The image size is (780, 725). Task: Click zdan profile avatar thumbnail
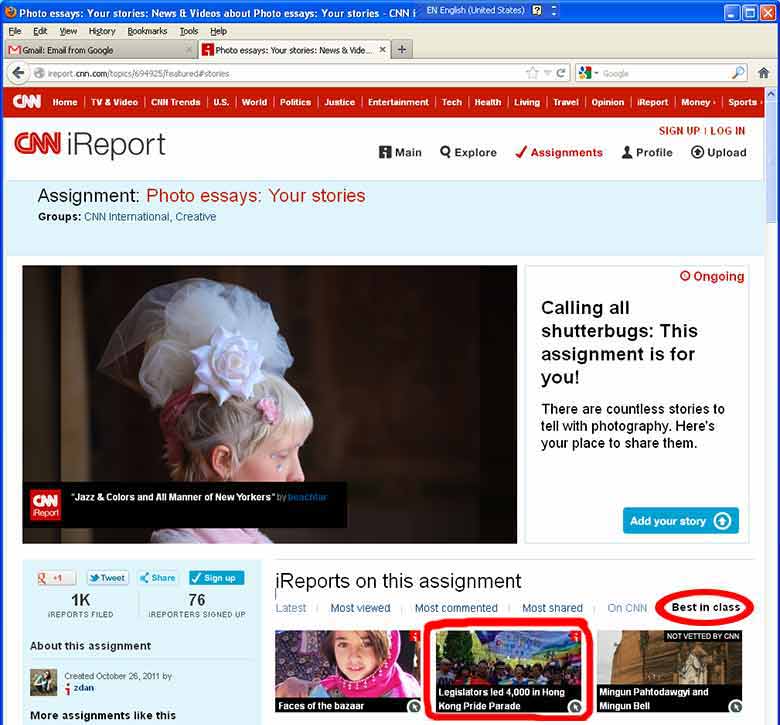pyautogui.click(x=44, y=682)
